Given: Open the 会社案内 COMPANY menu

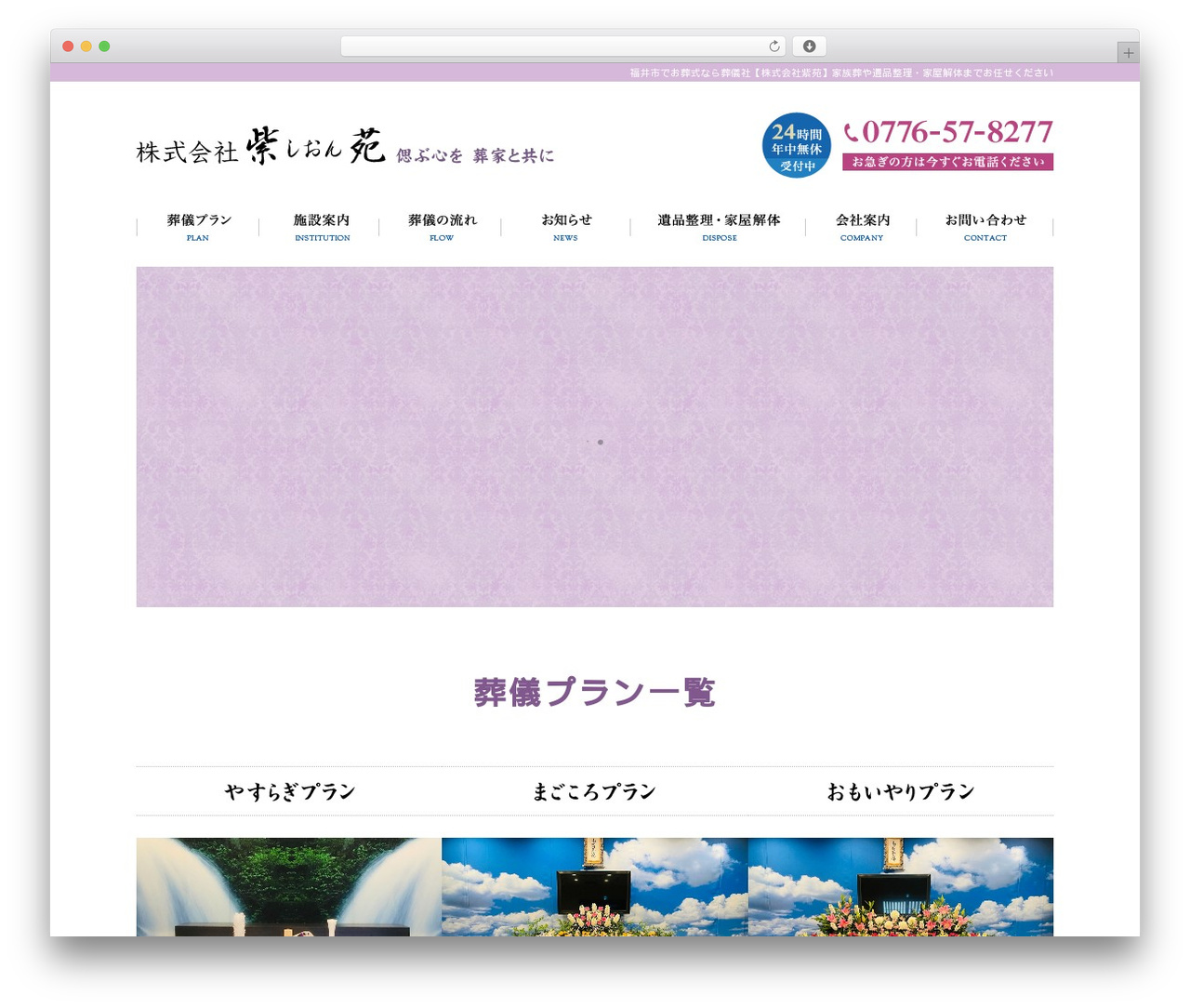Looking at the screenshot, I should coord(862,227).
